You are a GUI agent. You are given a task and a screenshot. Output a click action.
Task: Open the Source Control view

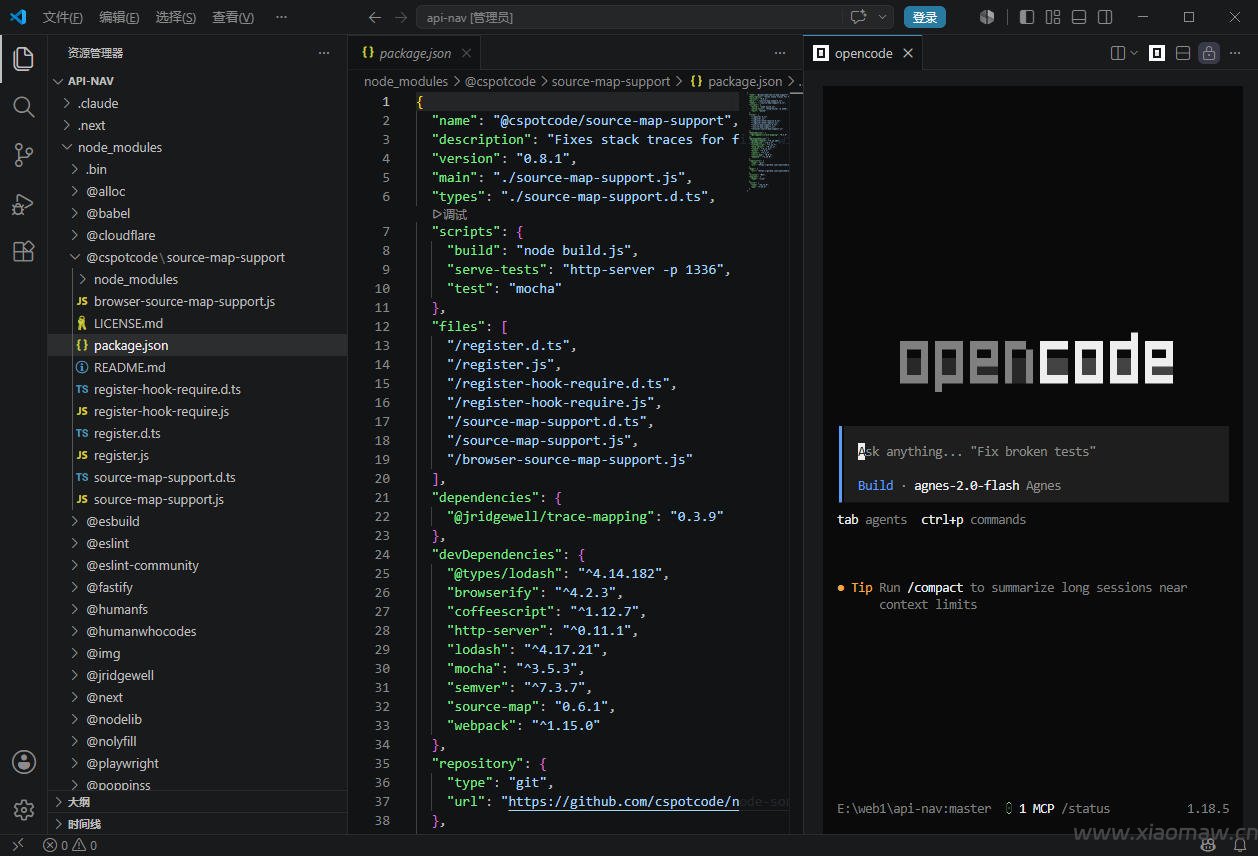click(x=24, y=155)
